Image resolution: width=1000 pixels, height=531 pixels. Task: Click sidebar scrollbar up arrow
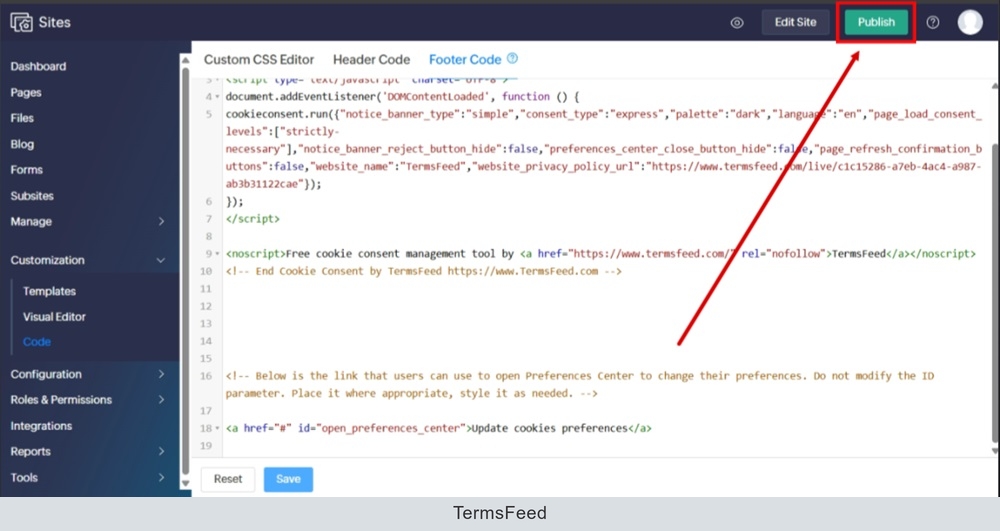(x=186, y=60)
